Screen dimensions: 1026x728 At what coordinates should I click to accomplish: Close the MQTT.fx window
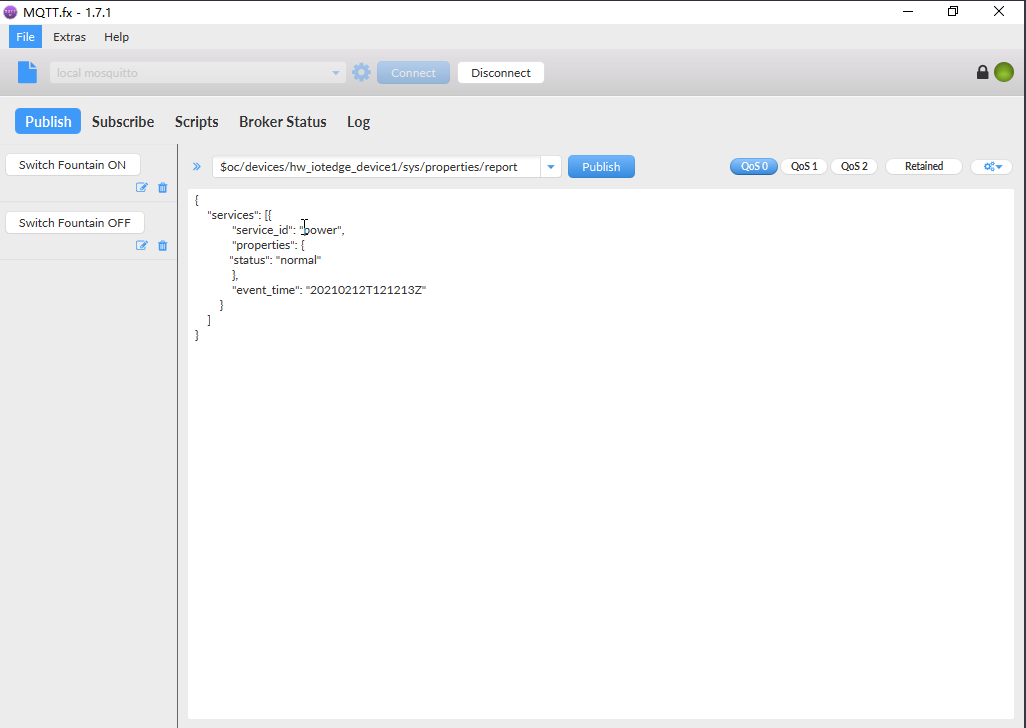(999, 11)
